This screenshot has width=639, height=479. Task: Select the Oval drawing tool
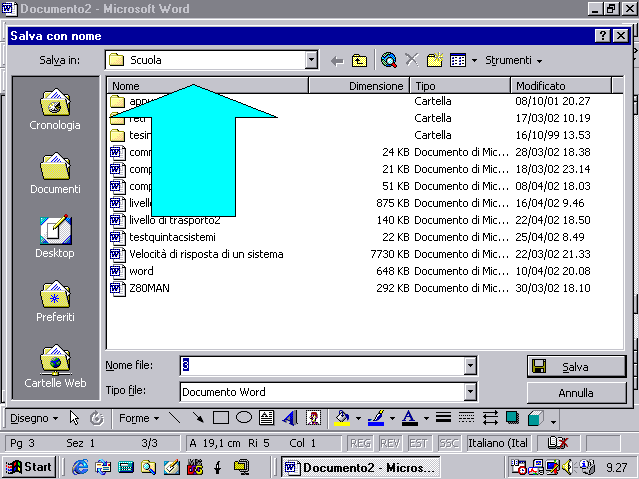click(244, 418)
